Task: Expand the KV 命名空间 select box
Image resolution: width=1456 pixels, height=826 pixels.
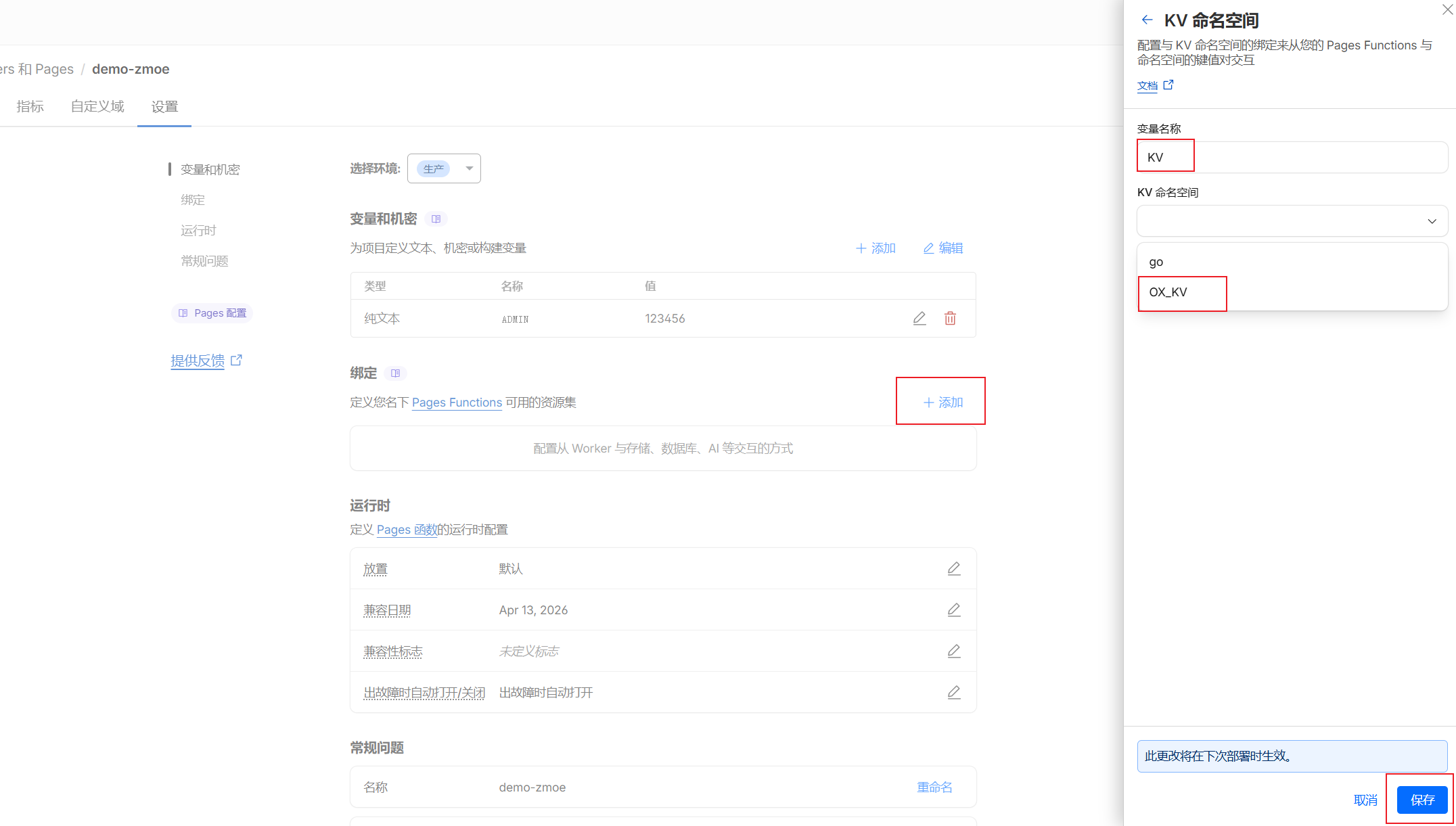Action: [1292, 221]
